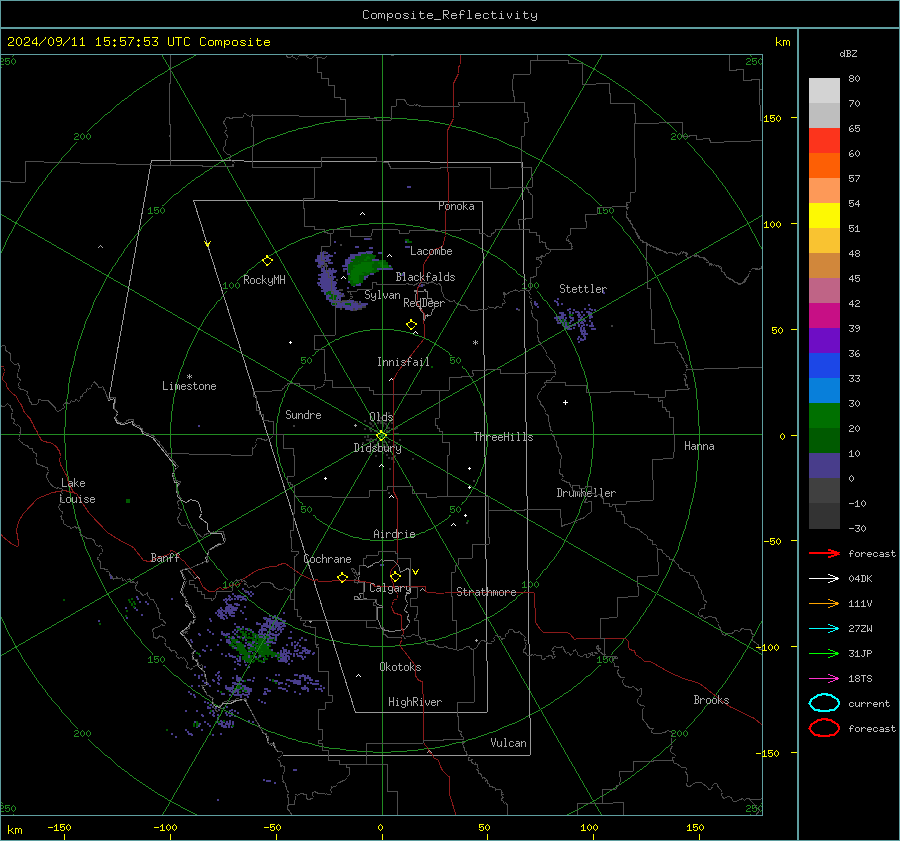Viewport: 900px width, 841px height.
Task: Click the 18TS legend label
Action: tap(860, 679)
